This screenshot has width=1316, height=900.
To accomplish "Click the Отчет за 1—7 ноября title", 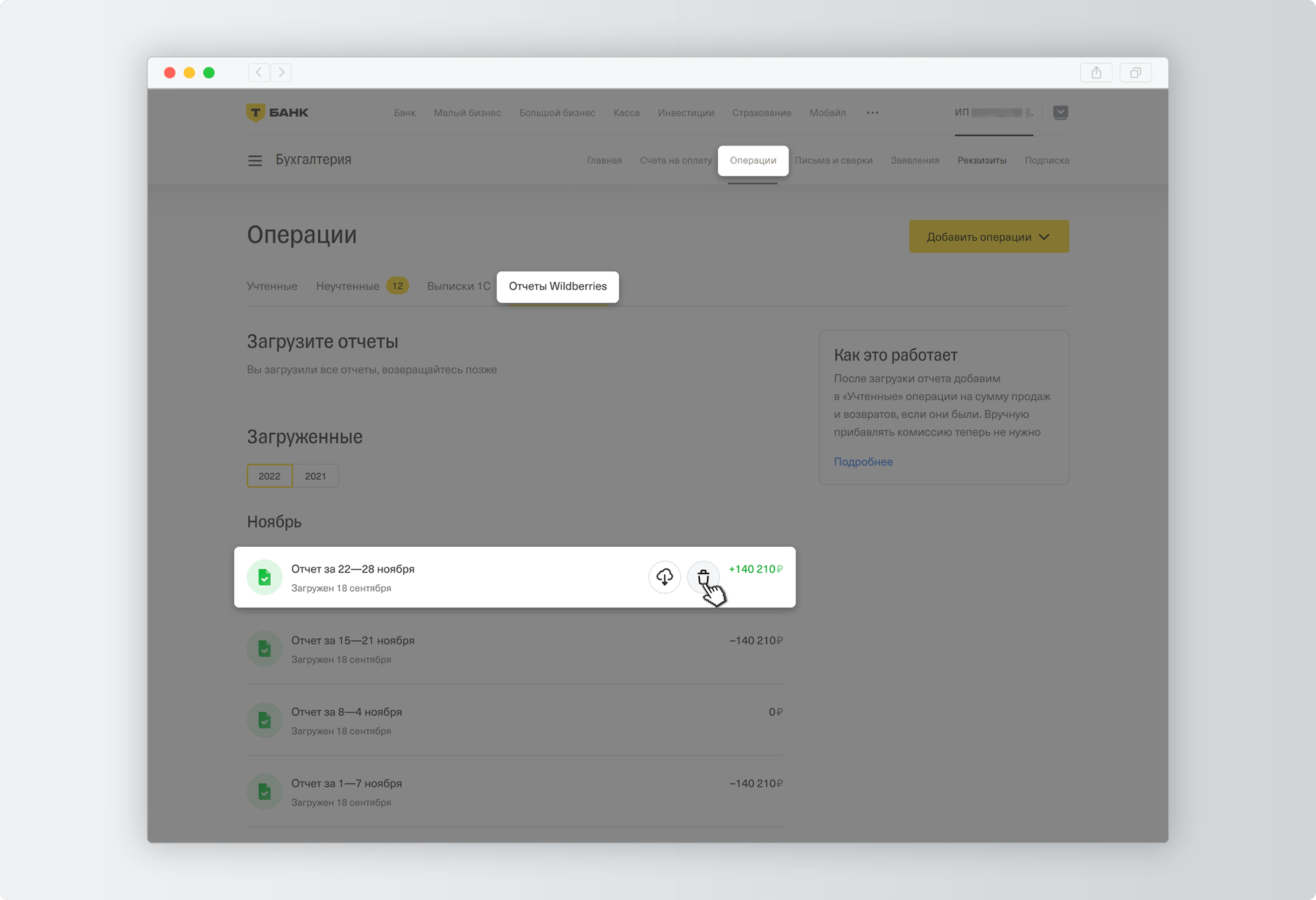I will 347,783.
